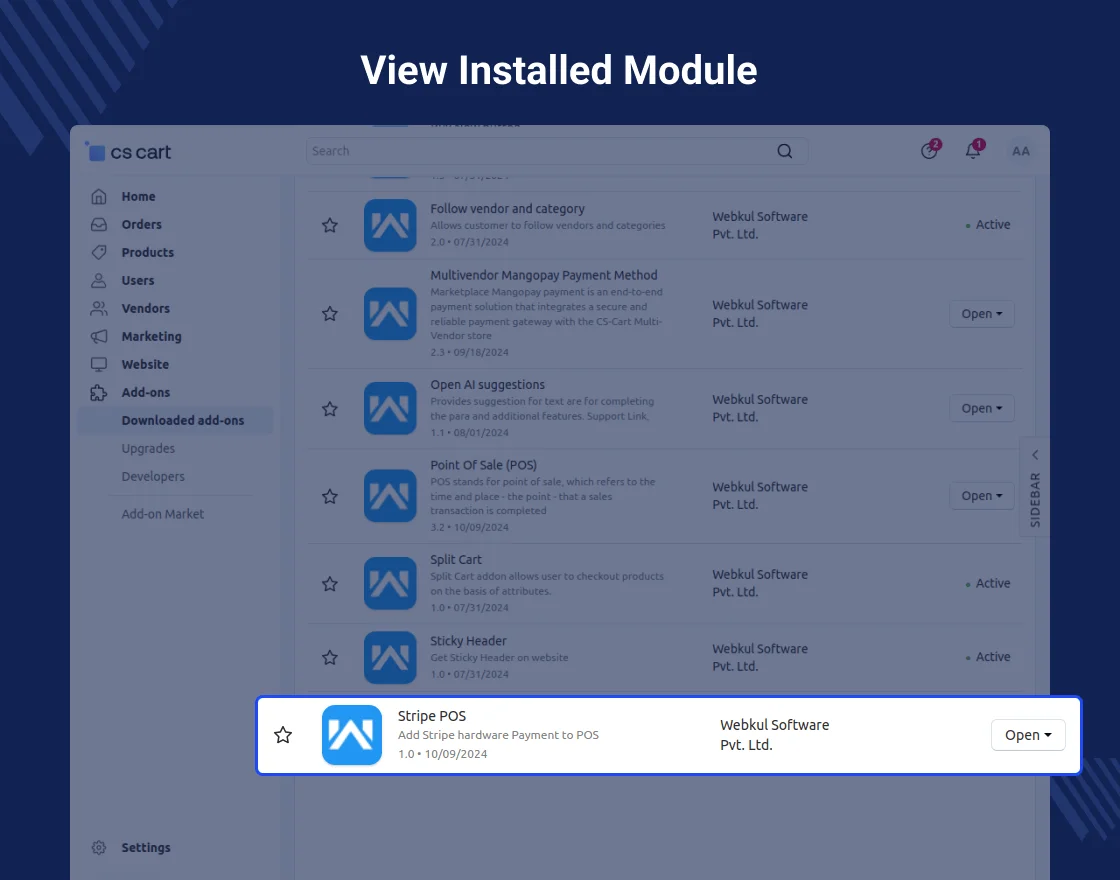Favorite the Sticky Header star
1120x880 pixels.
click(x=329, y=657)
